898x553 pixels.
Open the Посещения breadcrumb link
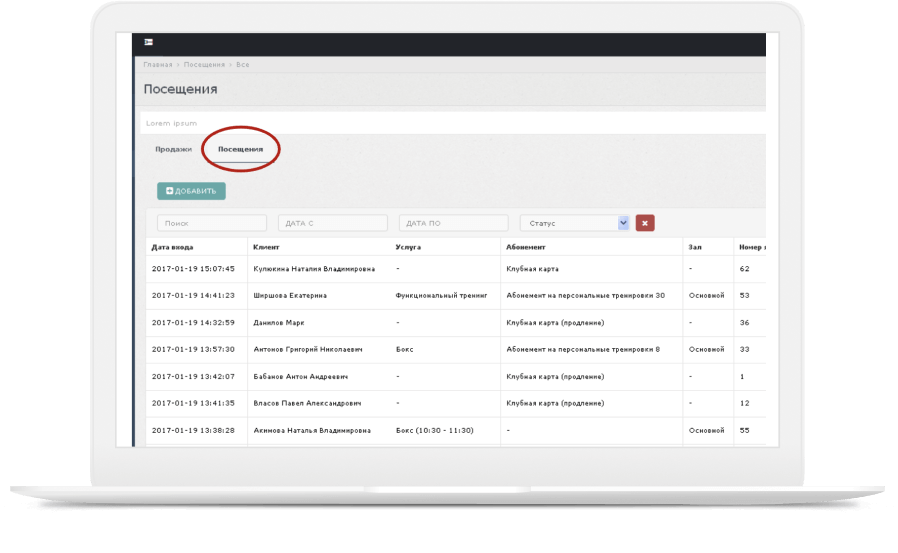(x=204, y=65)
